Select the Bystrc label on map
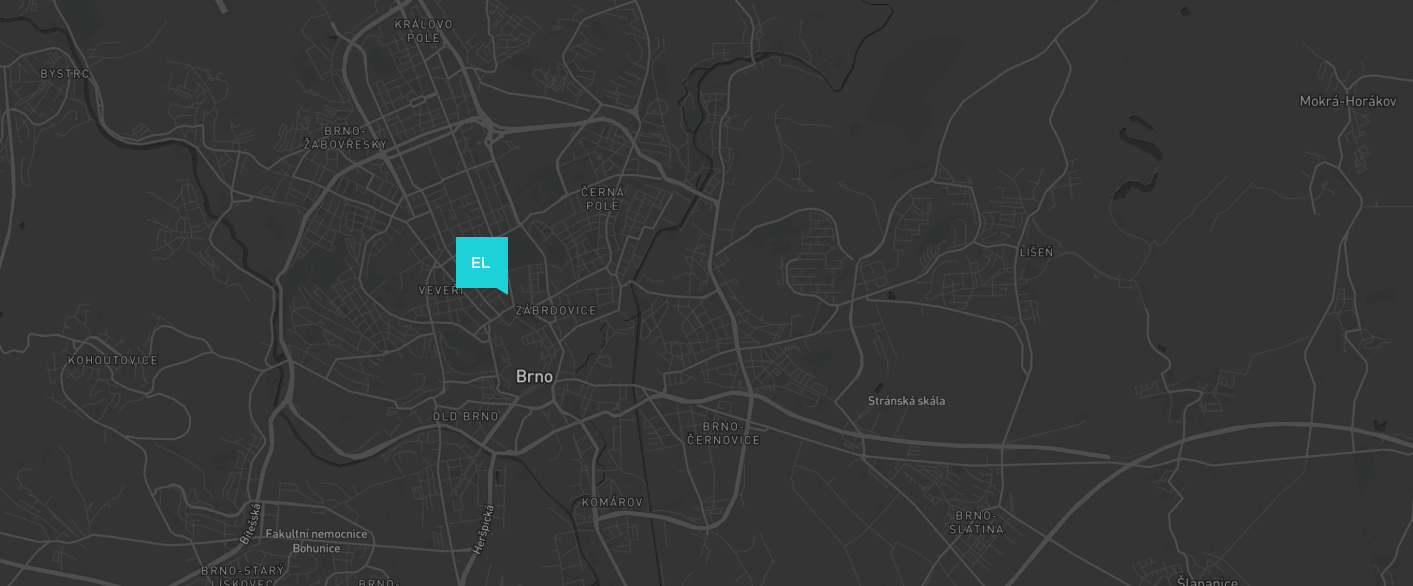1413x586 pixels. 65,74
